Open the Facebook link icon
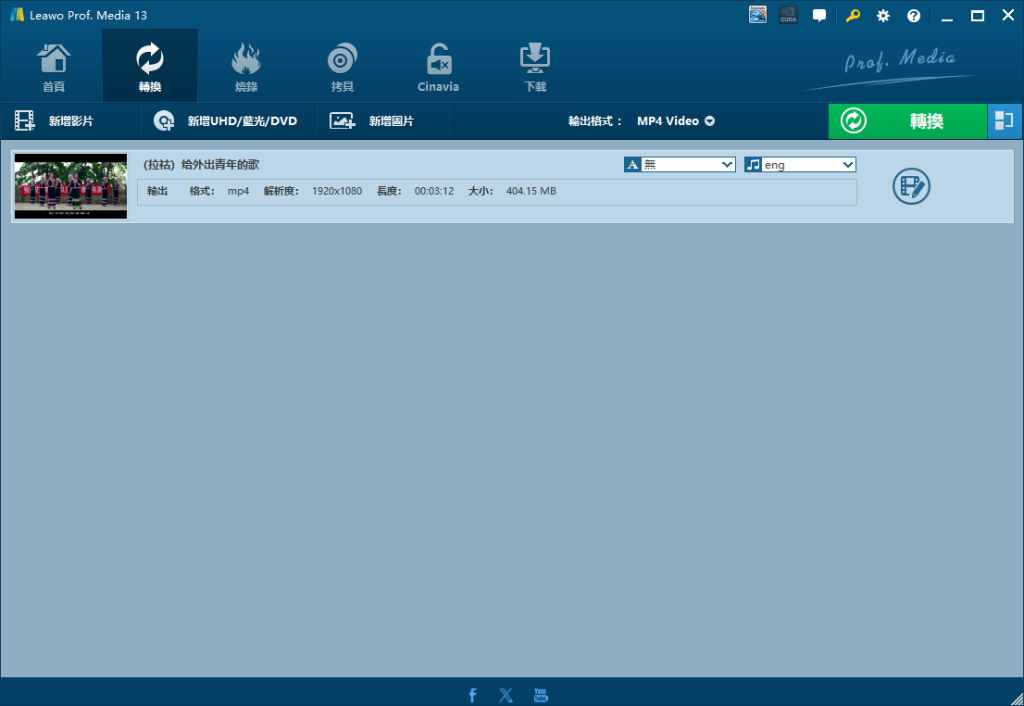The width and height of the screenshot is (1024, 706). (473, 695)
